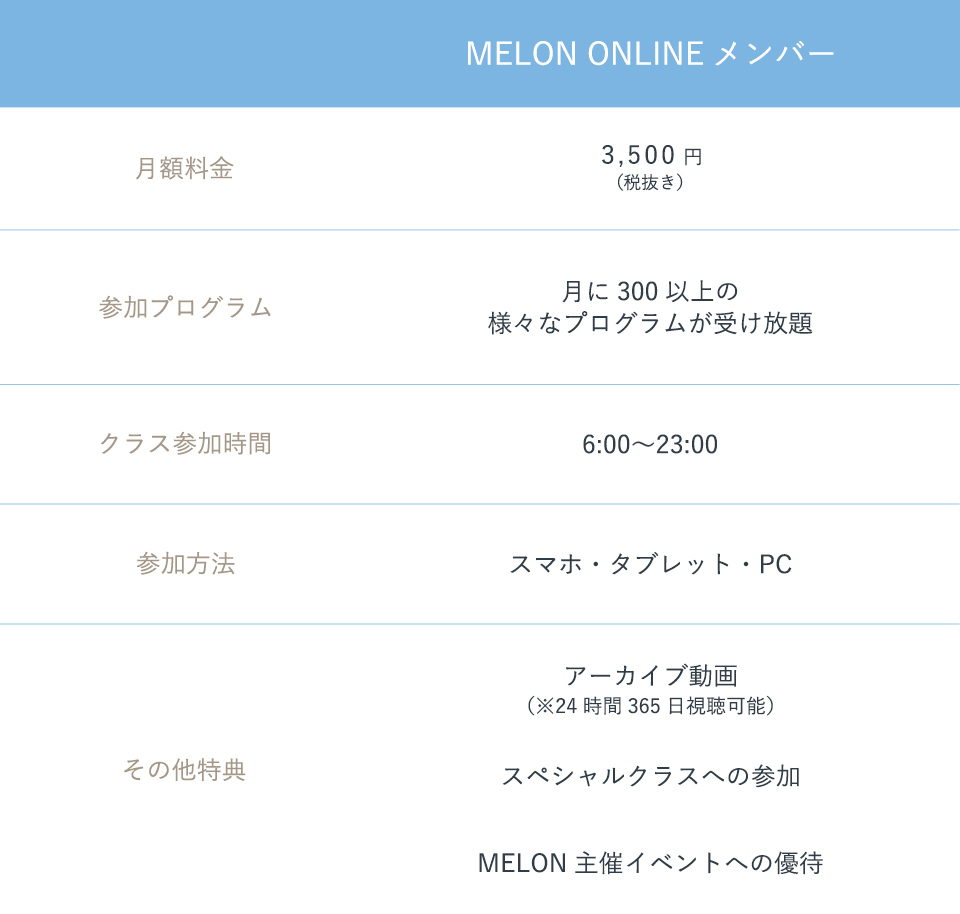Click the 円 currency character
Image resolution: width=960 pixels, height=914 pixels.
coord(693,157)
